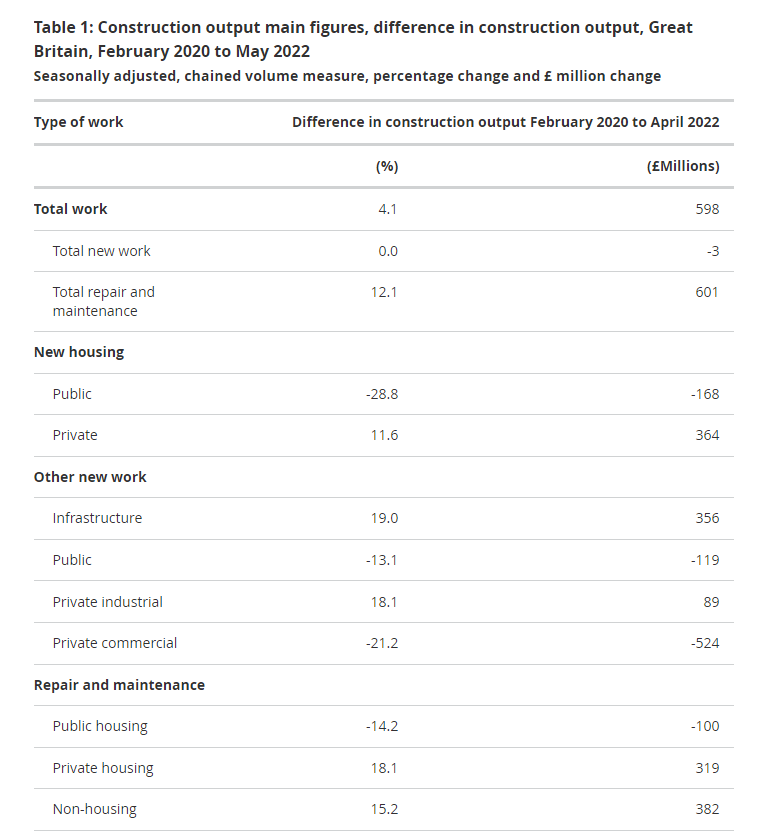This screenshot has width=776, height=837.
Task: Click the 18.1 percentage for Private housing
Action: pyautogui.click(x=384, y=768)
